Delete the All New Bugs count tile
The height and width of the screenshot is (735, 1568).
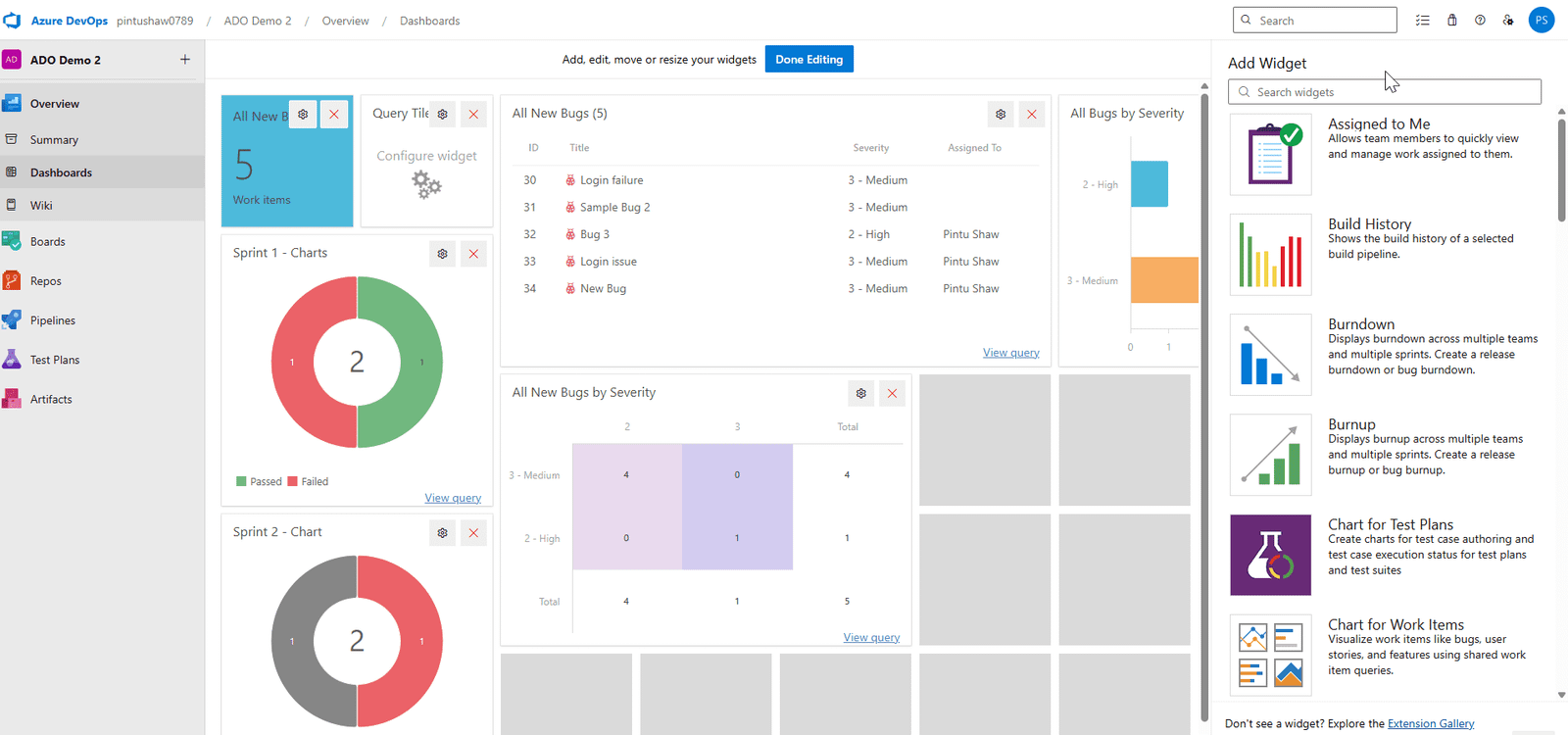click(x=334, y=115)
